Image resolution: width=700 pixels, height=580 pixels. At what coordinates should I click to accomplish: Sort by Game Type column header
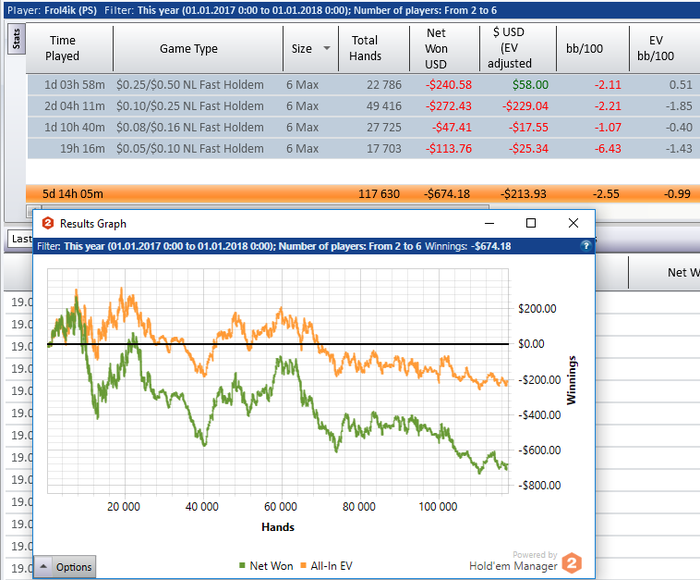pos(189,48)
